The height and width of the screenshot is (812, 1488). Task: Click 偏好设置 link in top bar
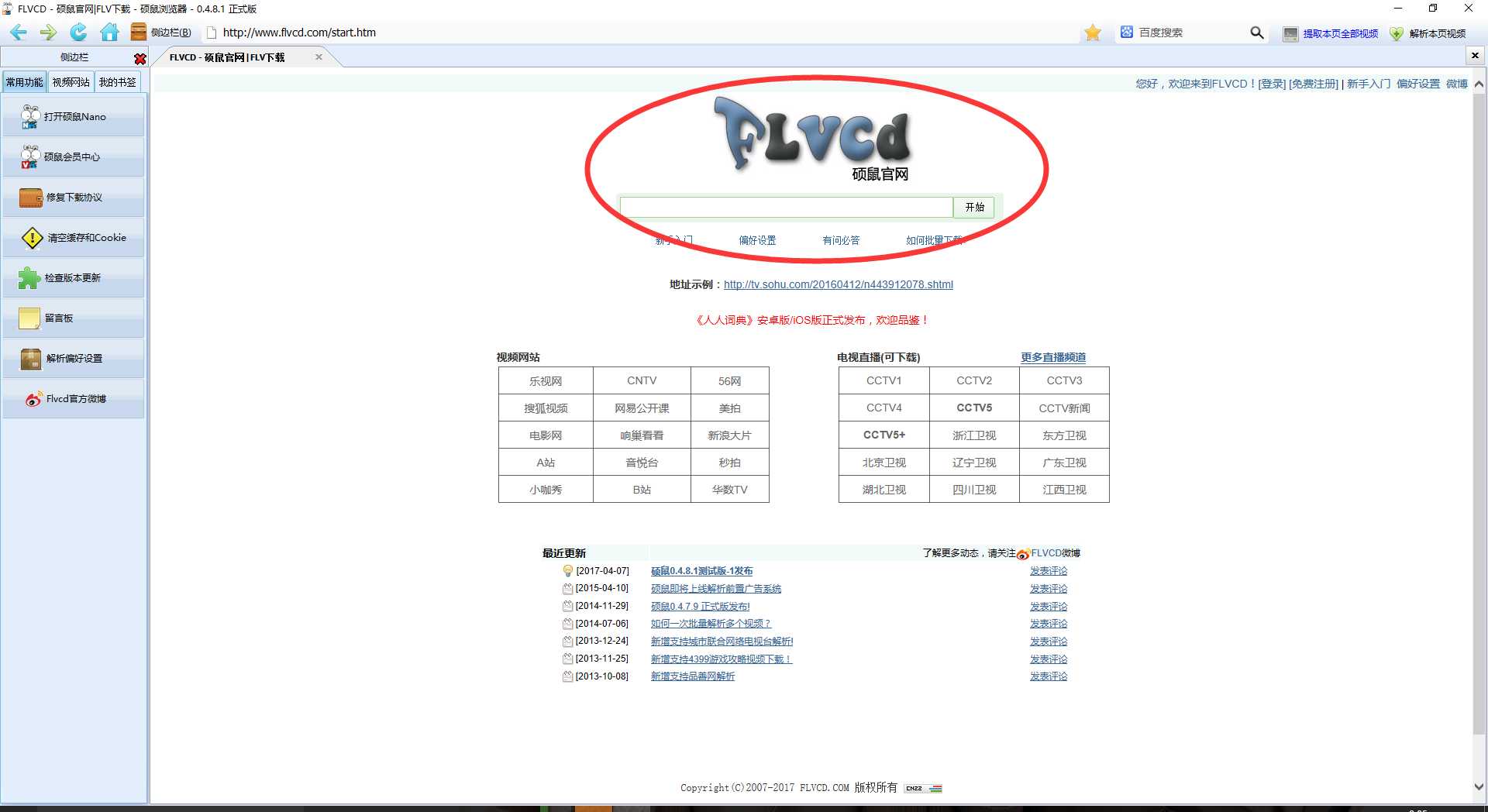click(x=1418, y=84)
